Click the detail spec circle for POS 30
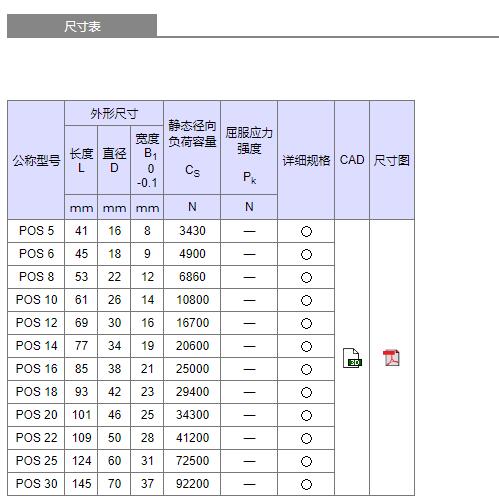The image size is (499, 504). 306,484
